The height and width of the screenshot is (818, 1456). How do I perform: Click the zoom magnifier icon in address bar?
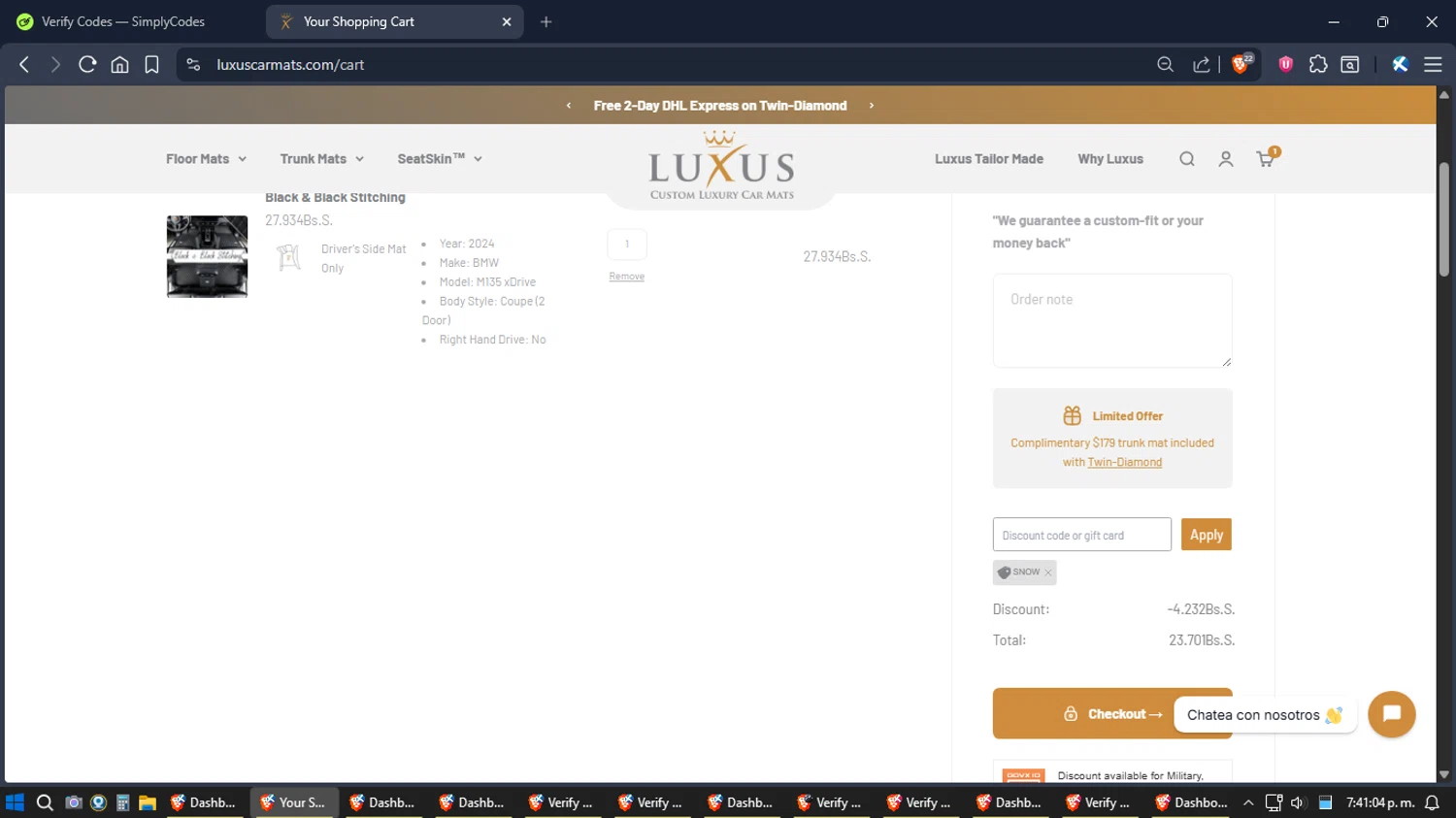click(1165, 65)
